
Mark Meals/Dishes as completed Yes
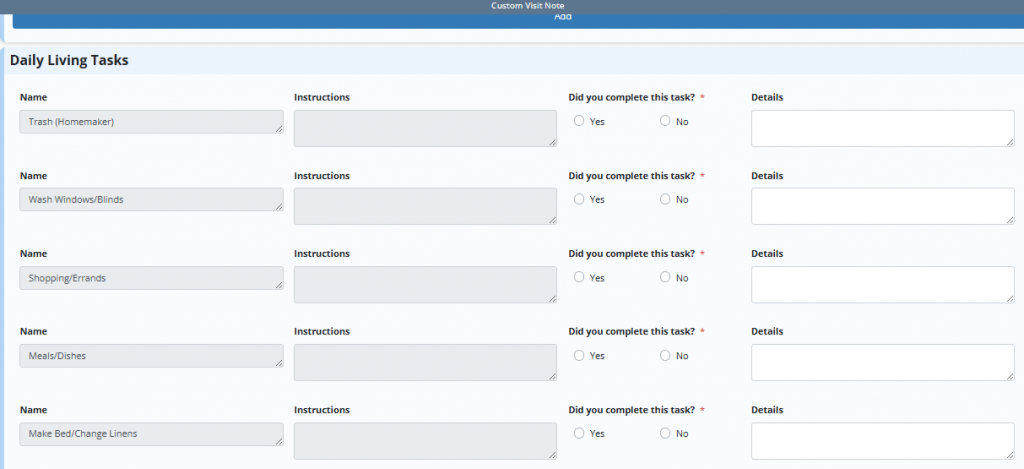click(x=579, y=355)
